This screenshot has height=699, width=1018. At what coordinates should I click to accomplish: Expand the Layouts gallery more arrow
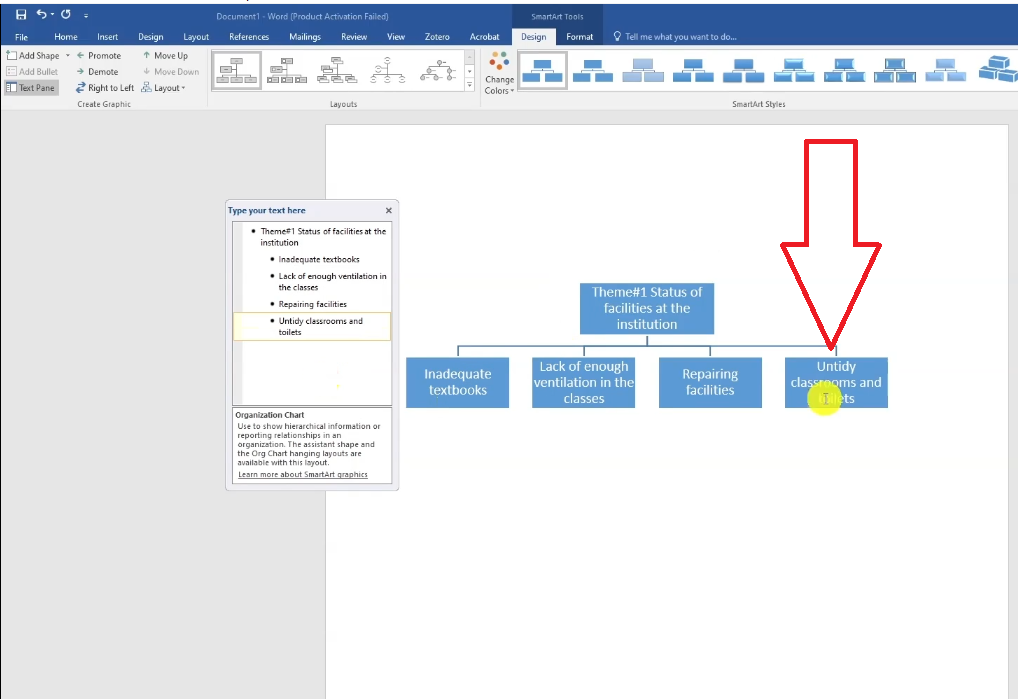470,86
